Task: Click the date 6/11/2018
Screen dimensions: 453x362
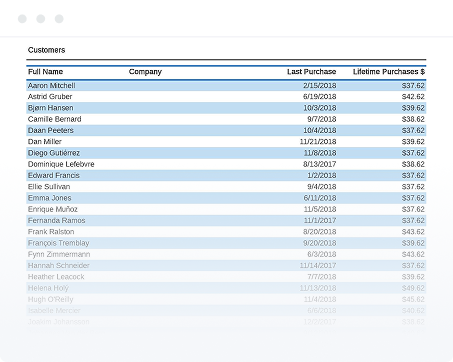Action: 320,198
